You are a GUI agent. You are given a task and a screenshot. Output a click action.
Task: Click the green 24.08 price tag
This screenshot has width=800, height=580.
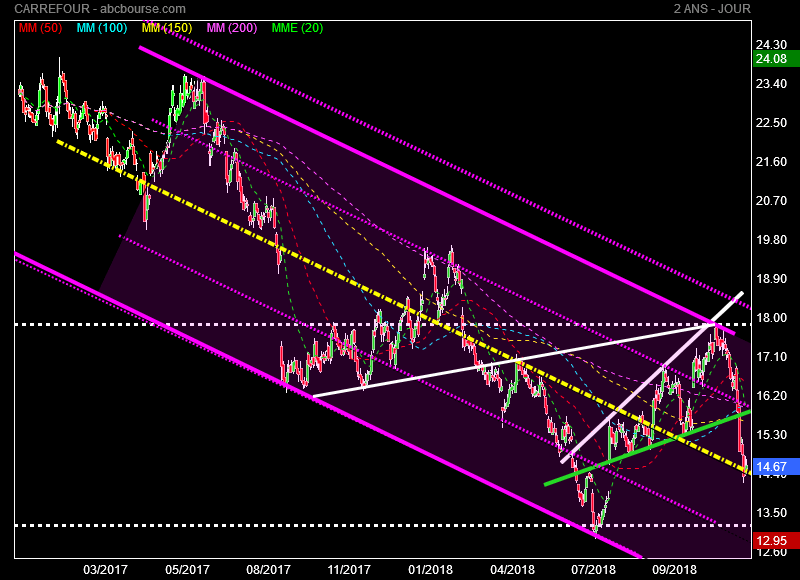pos(776,59)
